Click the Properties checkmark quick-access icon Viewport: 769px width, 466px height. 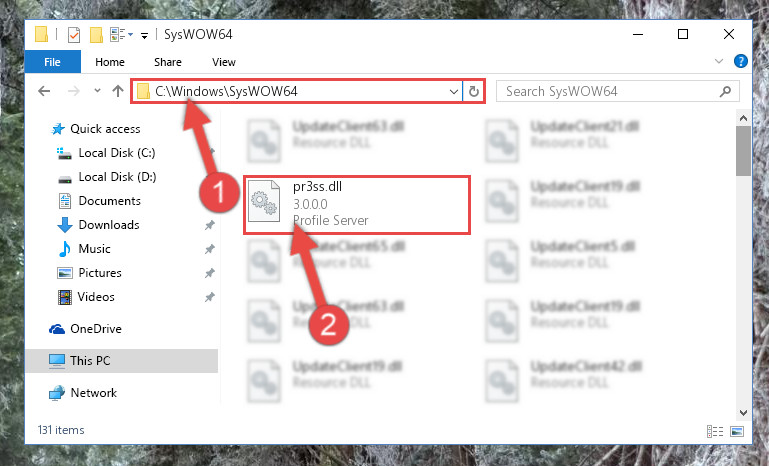(x=74, y=35)
